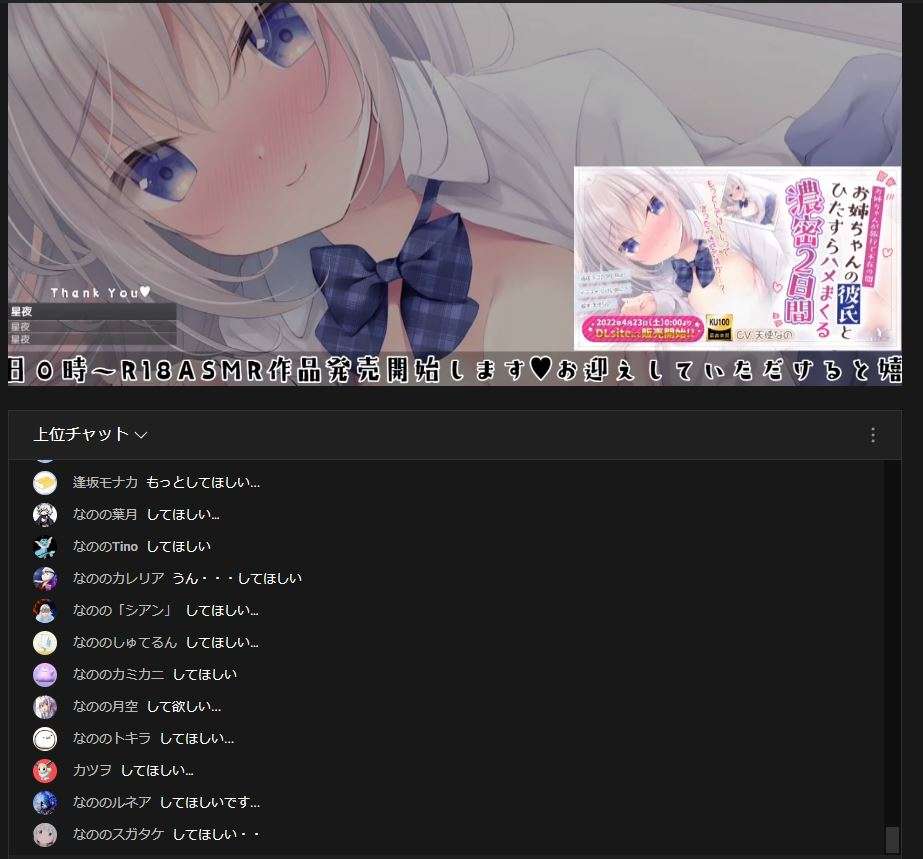Select なののカレリア's message うん・・・してほしい

[237, 579]
